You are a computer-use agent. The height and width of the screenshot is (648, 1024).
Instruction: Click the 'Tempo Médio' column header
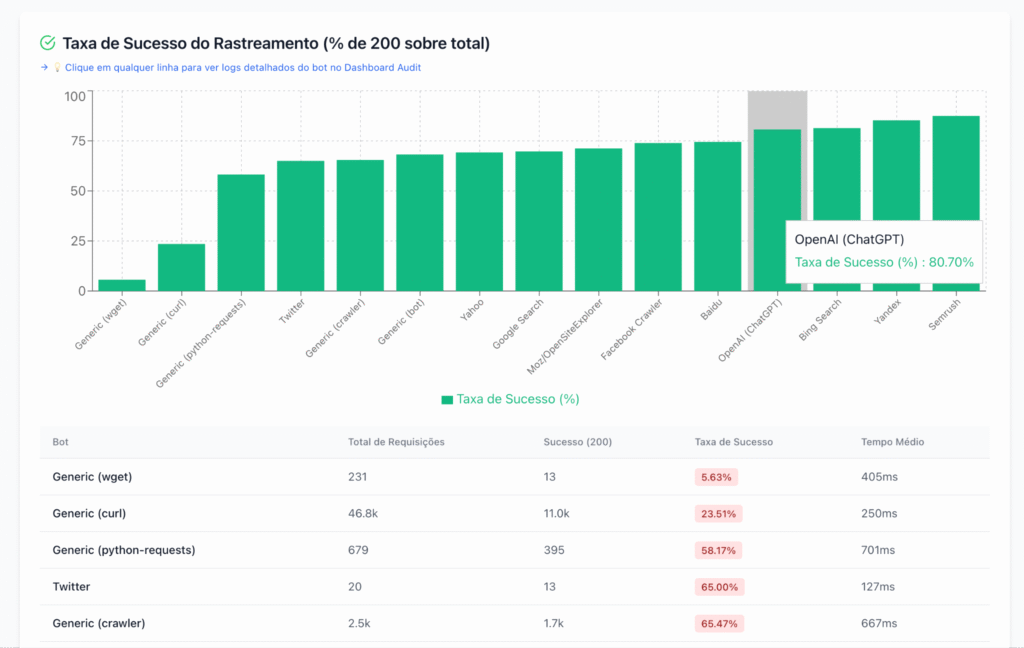[x=892, y=442]
